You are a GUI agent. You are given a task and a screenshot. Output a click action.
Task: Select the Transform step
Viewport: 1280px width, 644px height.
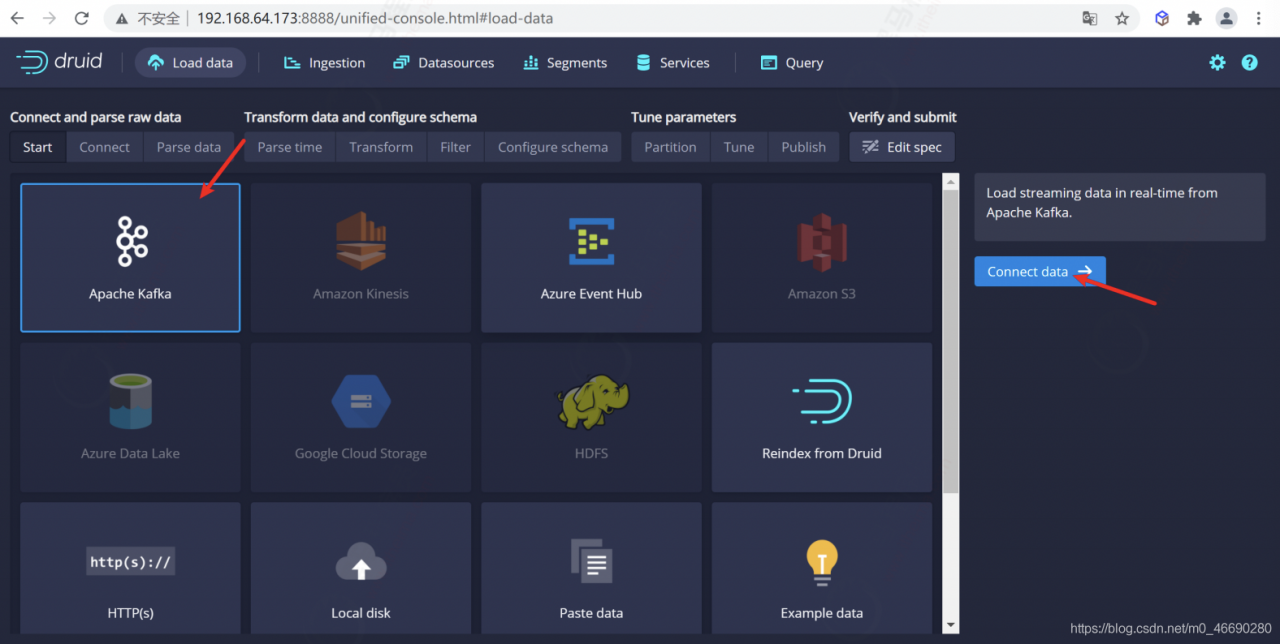pos(381,147)
